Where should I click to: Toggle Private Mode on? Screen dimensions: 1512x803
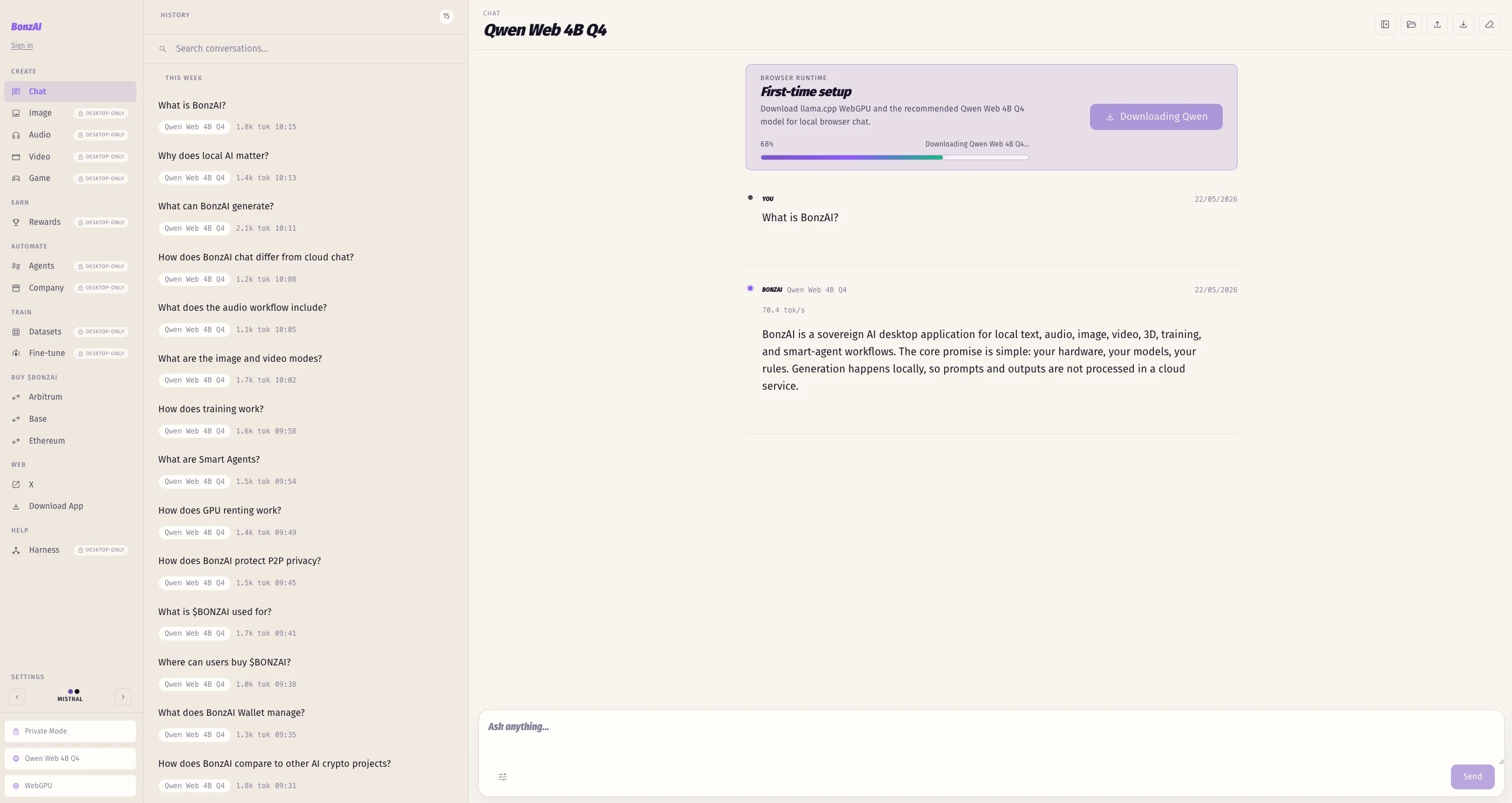[x=70, y=731]
